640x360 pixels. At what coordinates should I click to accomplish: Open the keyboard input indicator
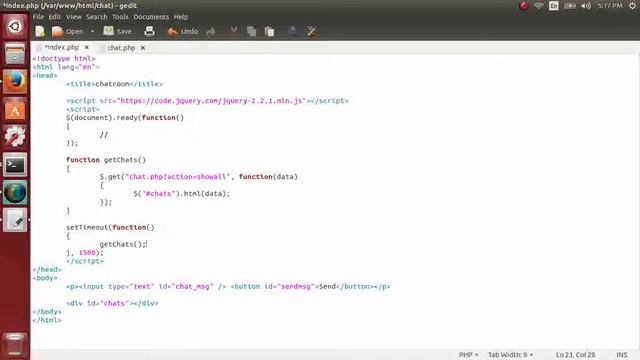click(554, 6)
